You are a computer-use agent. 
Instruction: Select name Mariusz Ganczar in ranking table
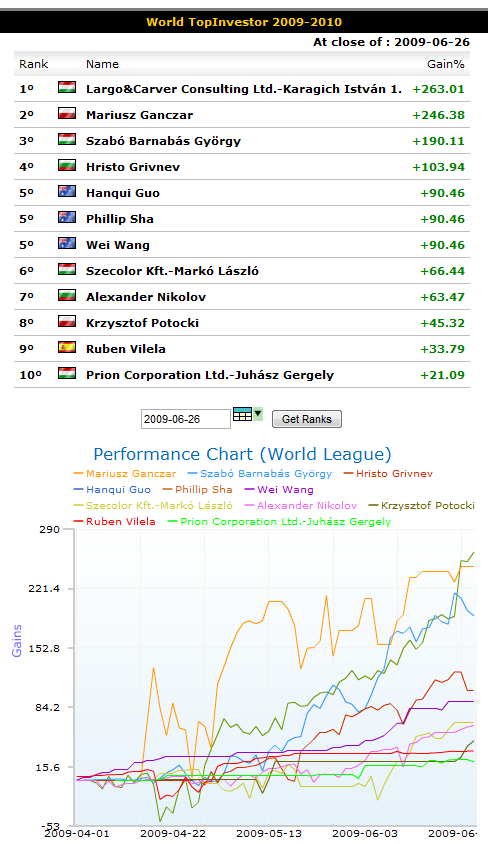point(139,115)
